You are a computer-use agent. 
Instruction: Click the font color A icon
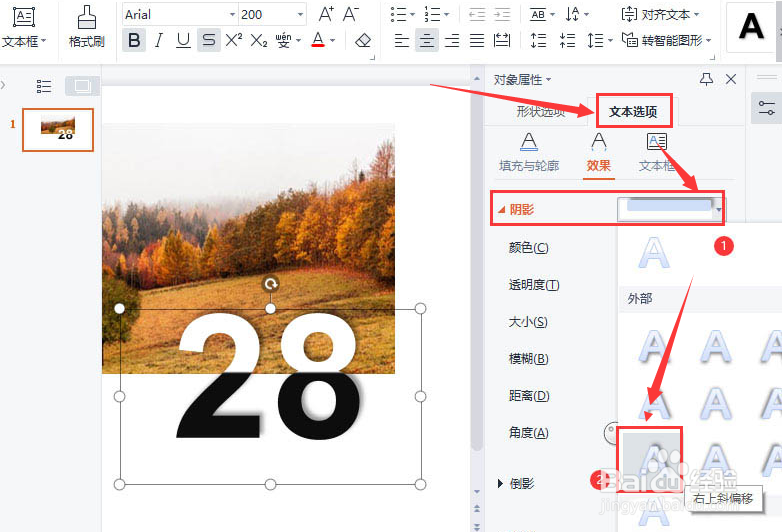(x=318, y=40)
